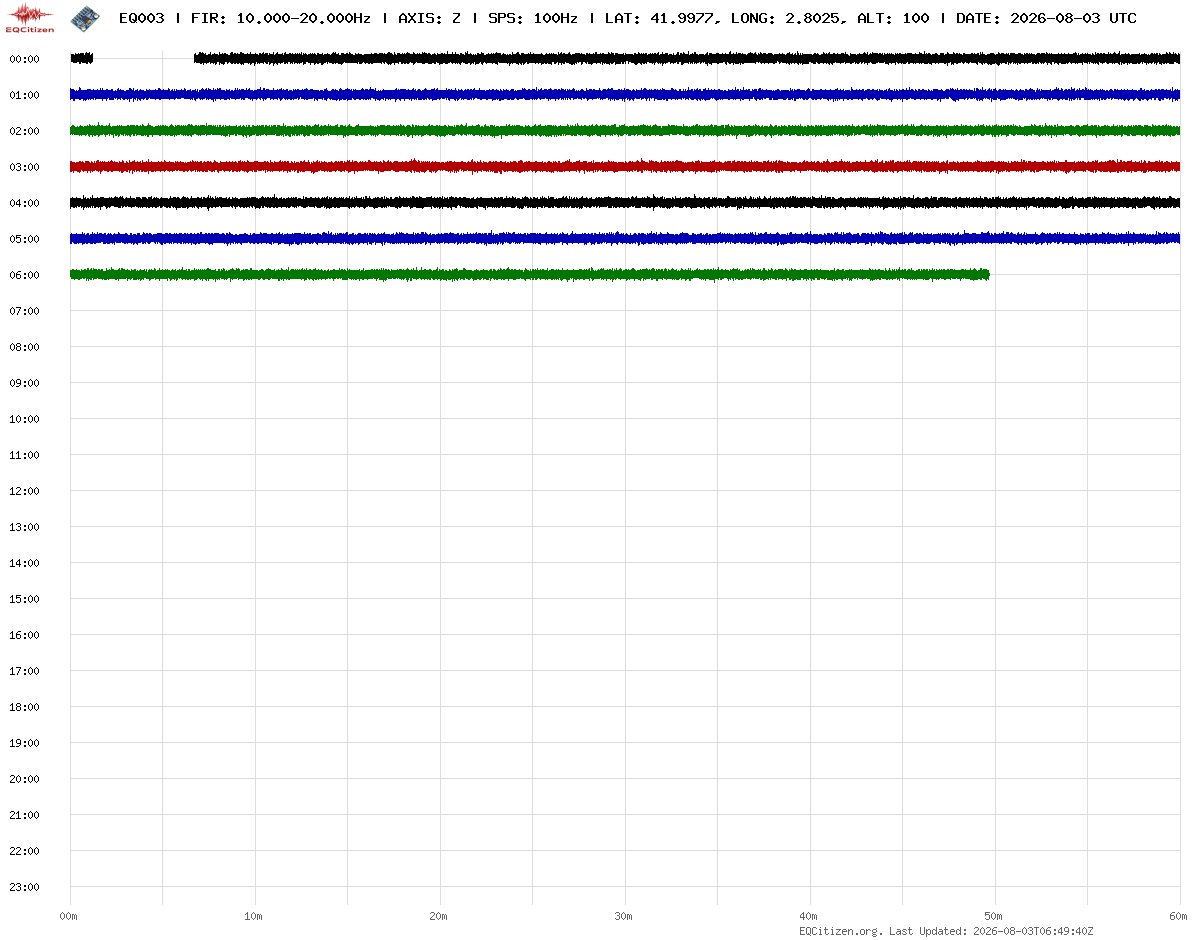Click the 02:00 hour label
The height and width of the screenshot is (940, 1200).
click(24, 131)
